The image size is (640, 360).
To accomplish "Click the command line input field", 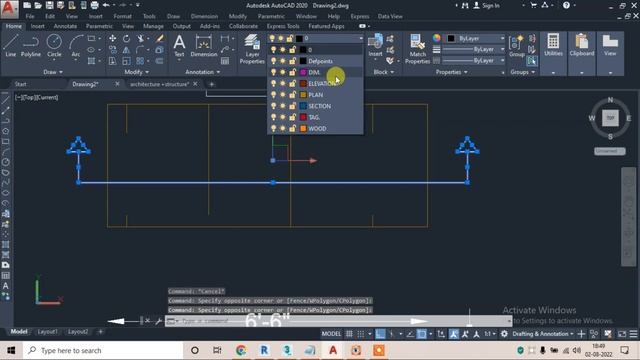I will (339, 321).
